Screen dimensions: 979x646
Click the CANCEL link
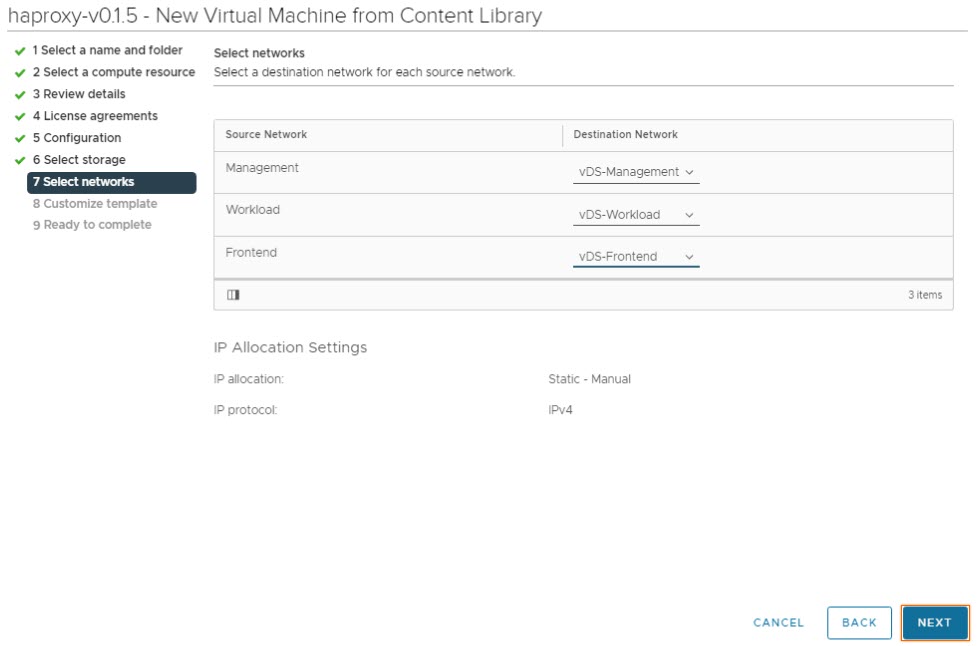point(778,623)
